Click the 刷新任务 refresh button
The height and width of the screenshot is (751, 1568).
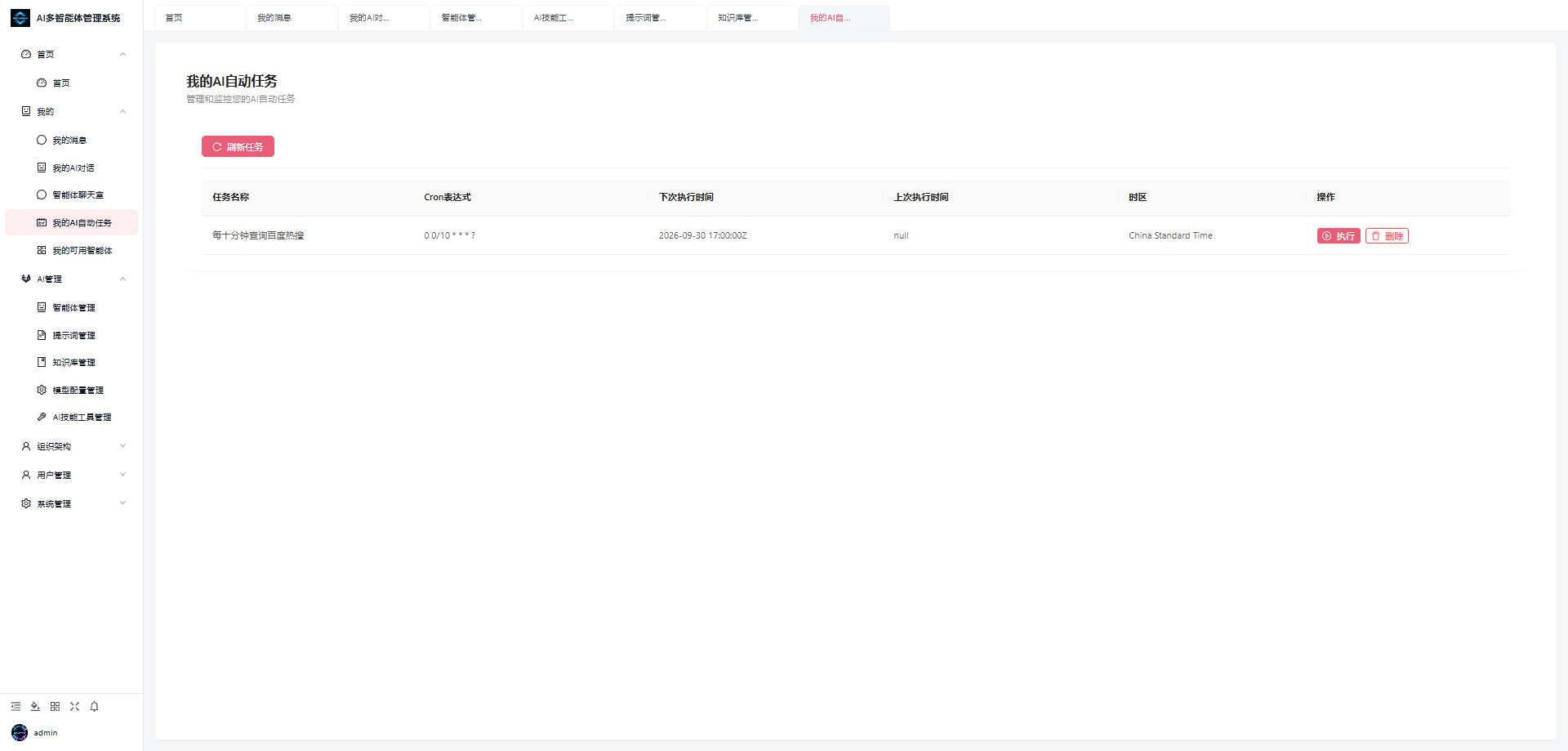tap(238, 146)
